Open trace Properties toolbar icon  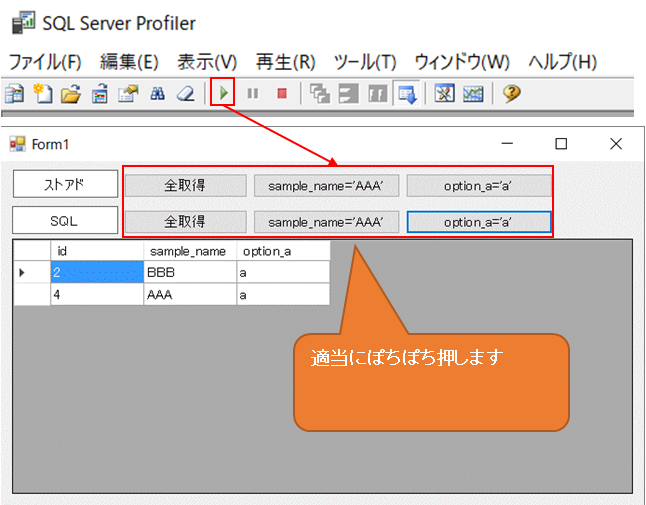pos(128,94)
